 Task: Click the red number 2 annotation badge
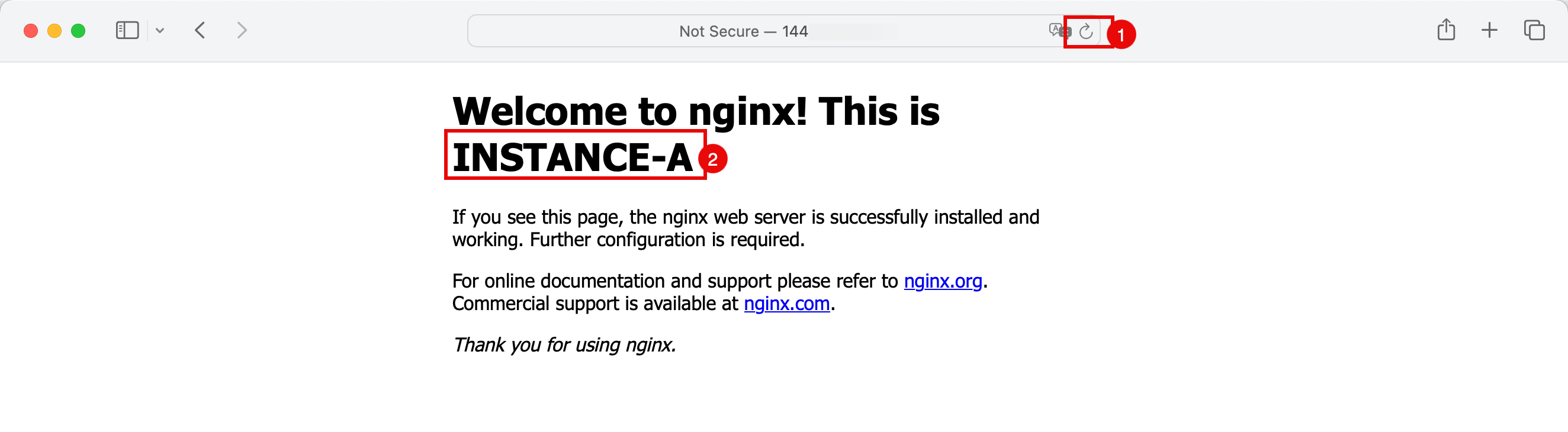(x=712, y=159)
